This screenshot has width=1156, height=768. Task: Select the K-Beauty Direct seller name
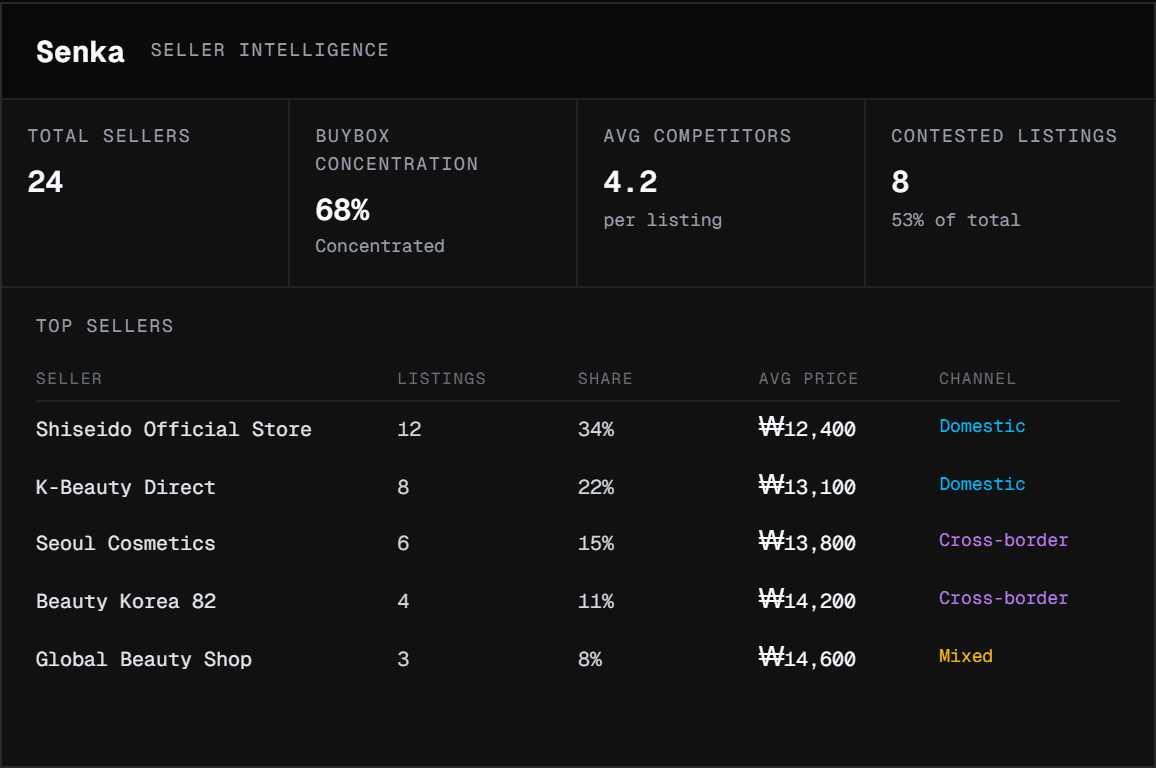point(125,487)
